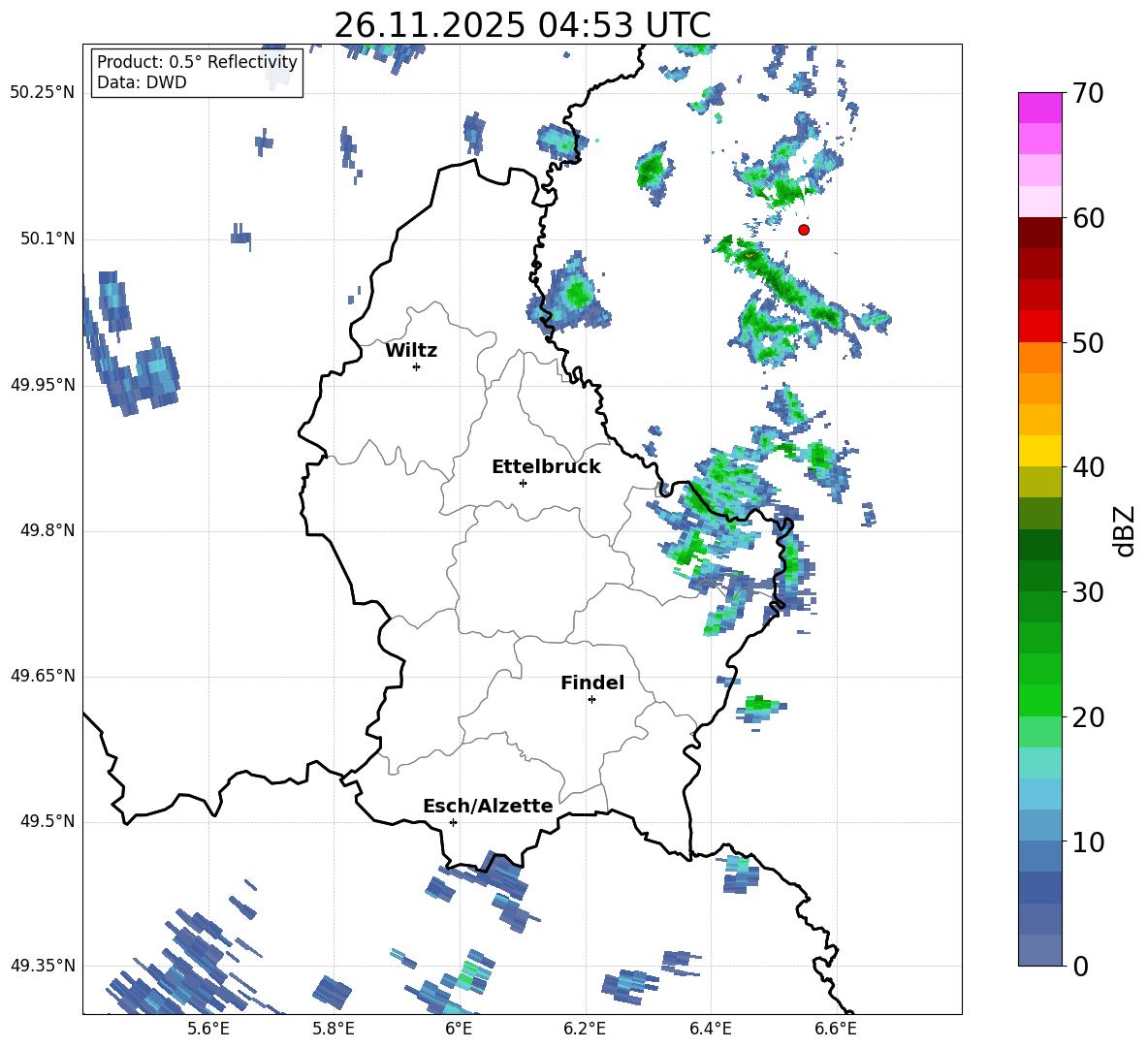Pick the yellow swatch just above 40 dBZ
This screenshot has width=1148, height=1048.
(x=1039, y=451)
